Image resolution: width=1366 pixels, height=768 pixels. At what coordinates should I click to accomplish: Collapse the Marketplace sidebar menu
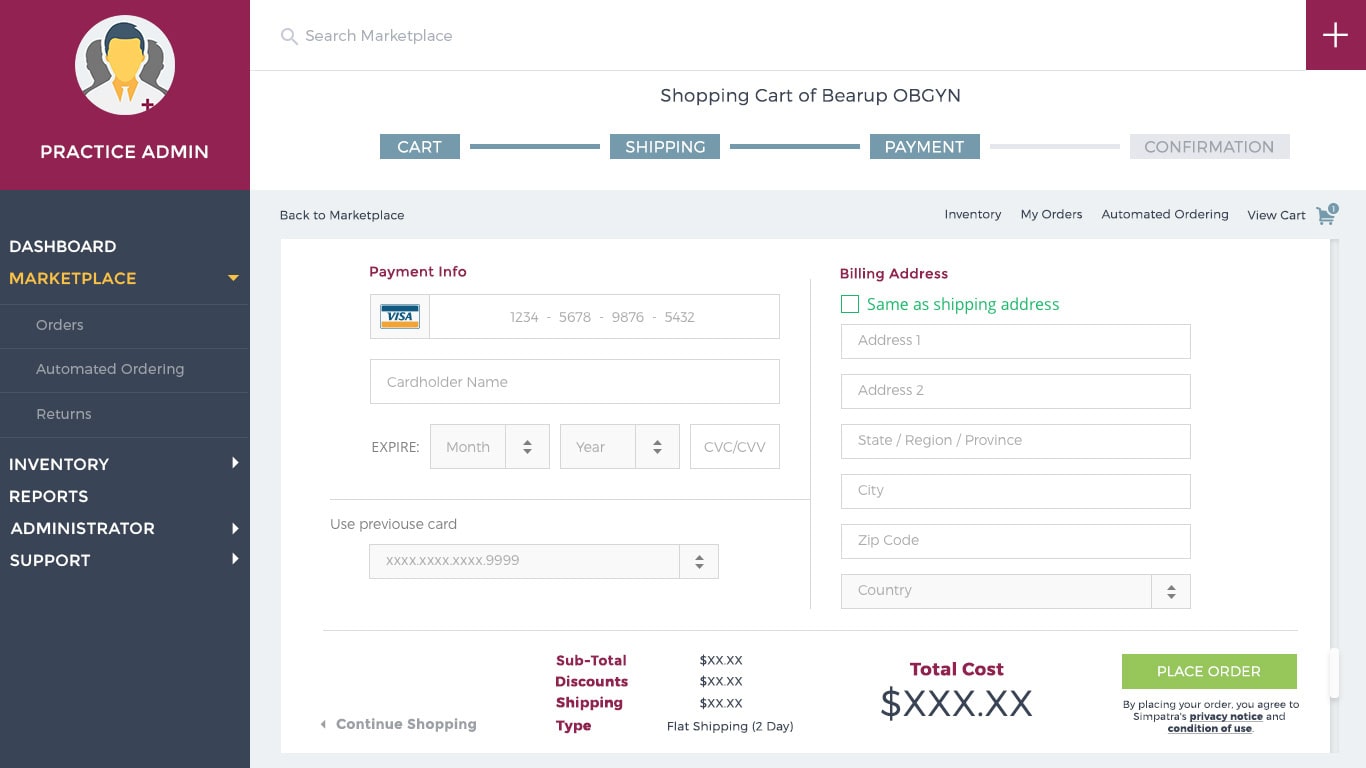233,278
